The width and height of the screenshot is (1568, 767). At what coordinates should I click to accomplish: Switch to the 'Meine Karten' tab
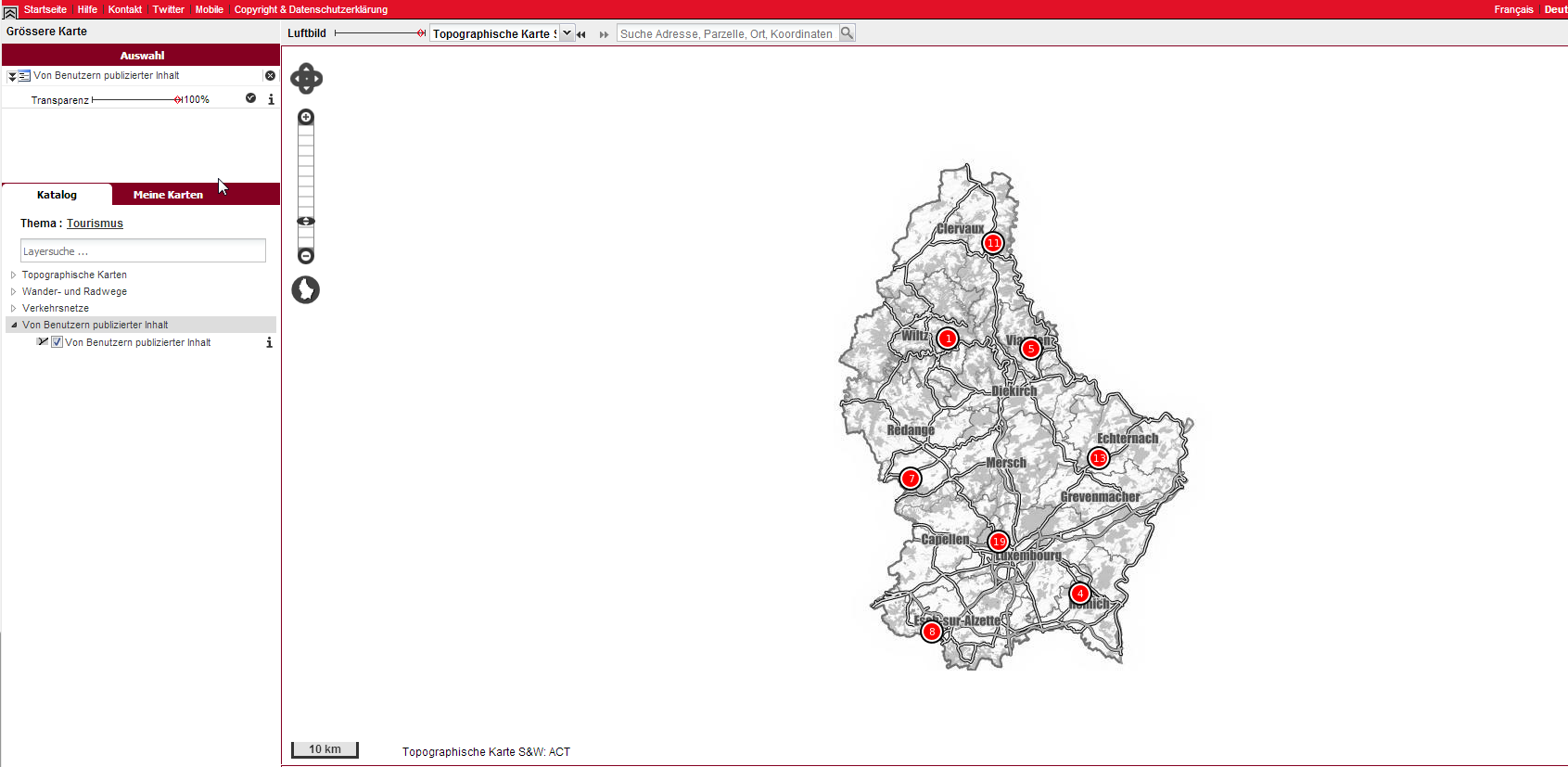168,195
